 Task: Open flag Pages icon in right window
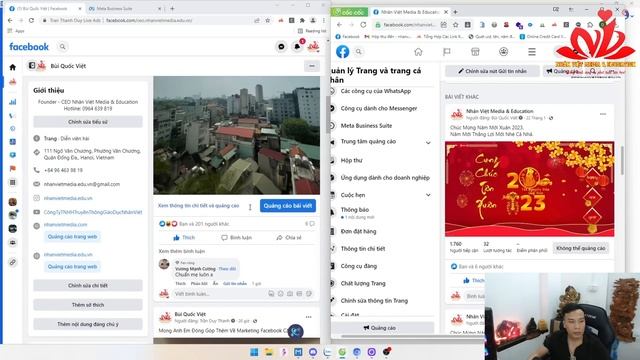click(447, 52)
